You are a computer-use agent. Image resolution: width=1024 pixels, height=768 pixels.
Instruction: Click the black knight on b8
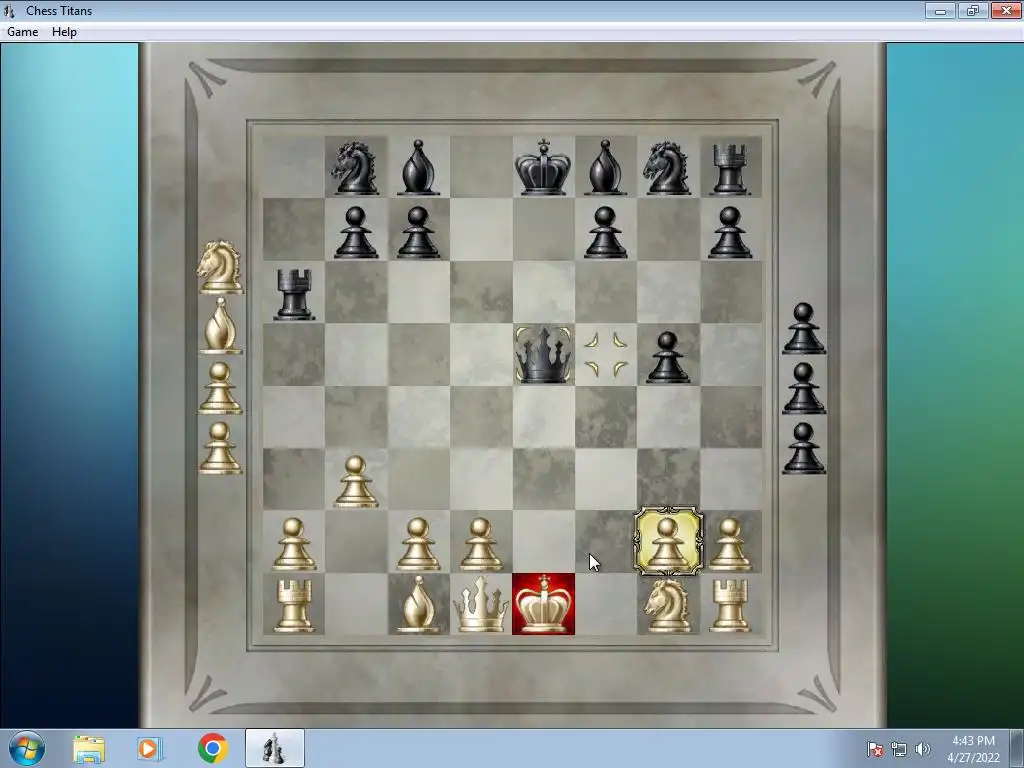355,168
